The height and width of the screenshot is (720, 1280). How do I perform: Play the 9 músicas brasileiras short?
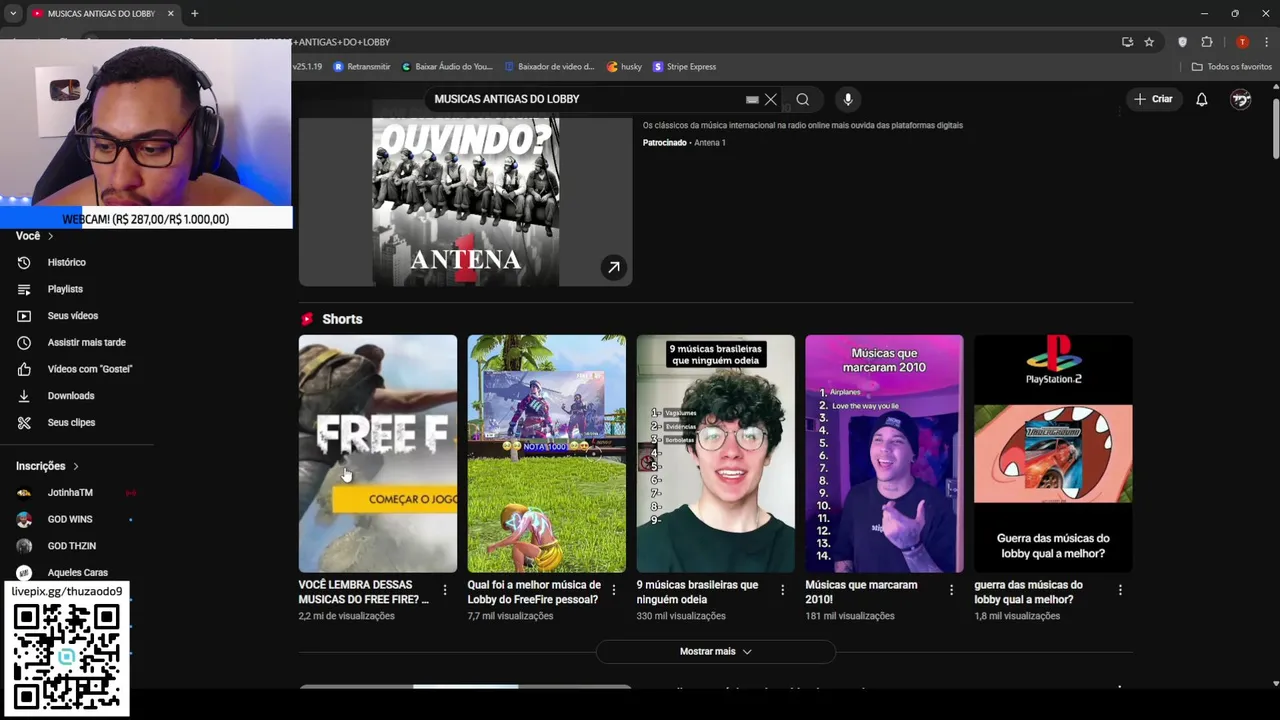716,453
